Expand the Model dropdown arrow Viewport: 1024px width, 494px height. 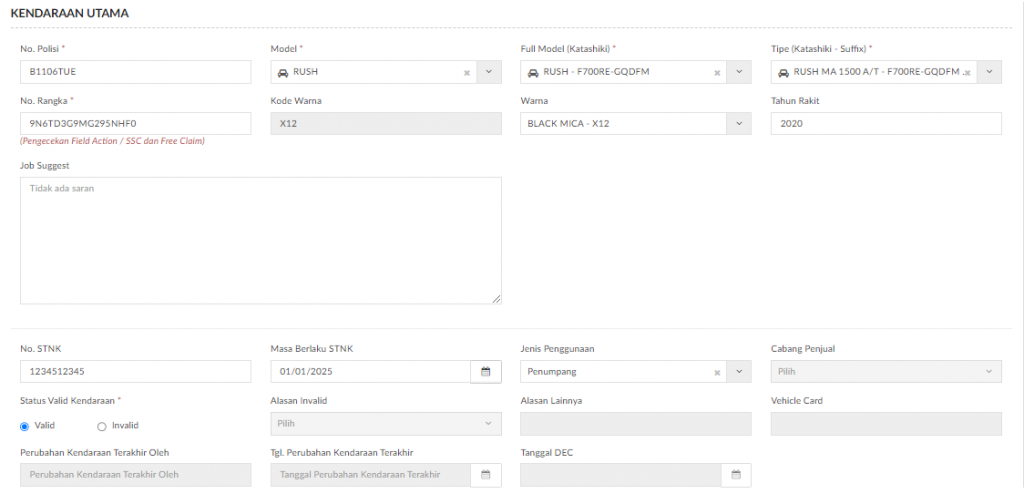coord(489,72)
